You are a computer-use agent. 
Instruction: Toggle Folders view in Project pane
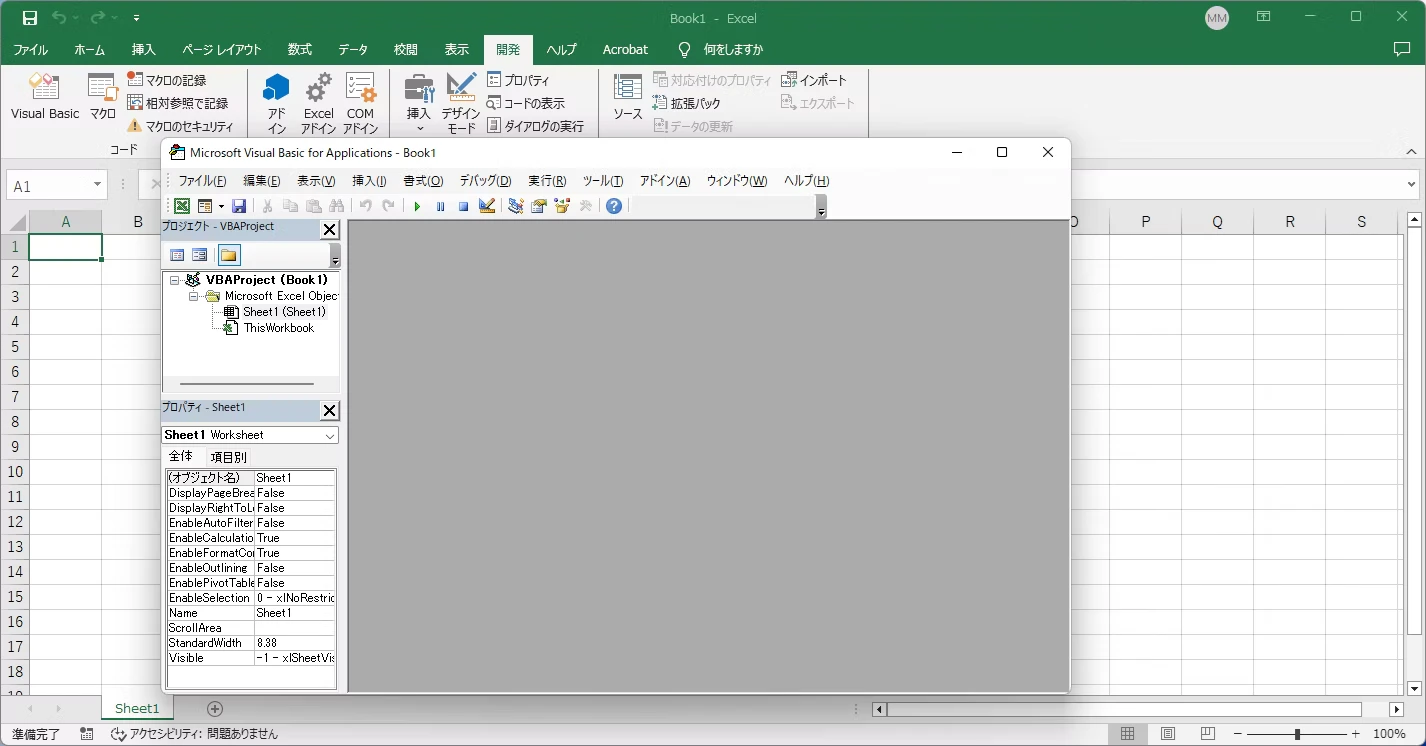(x=229, y=255)
